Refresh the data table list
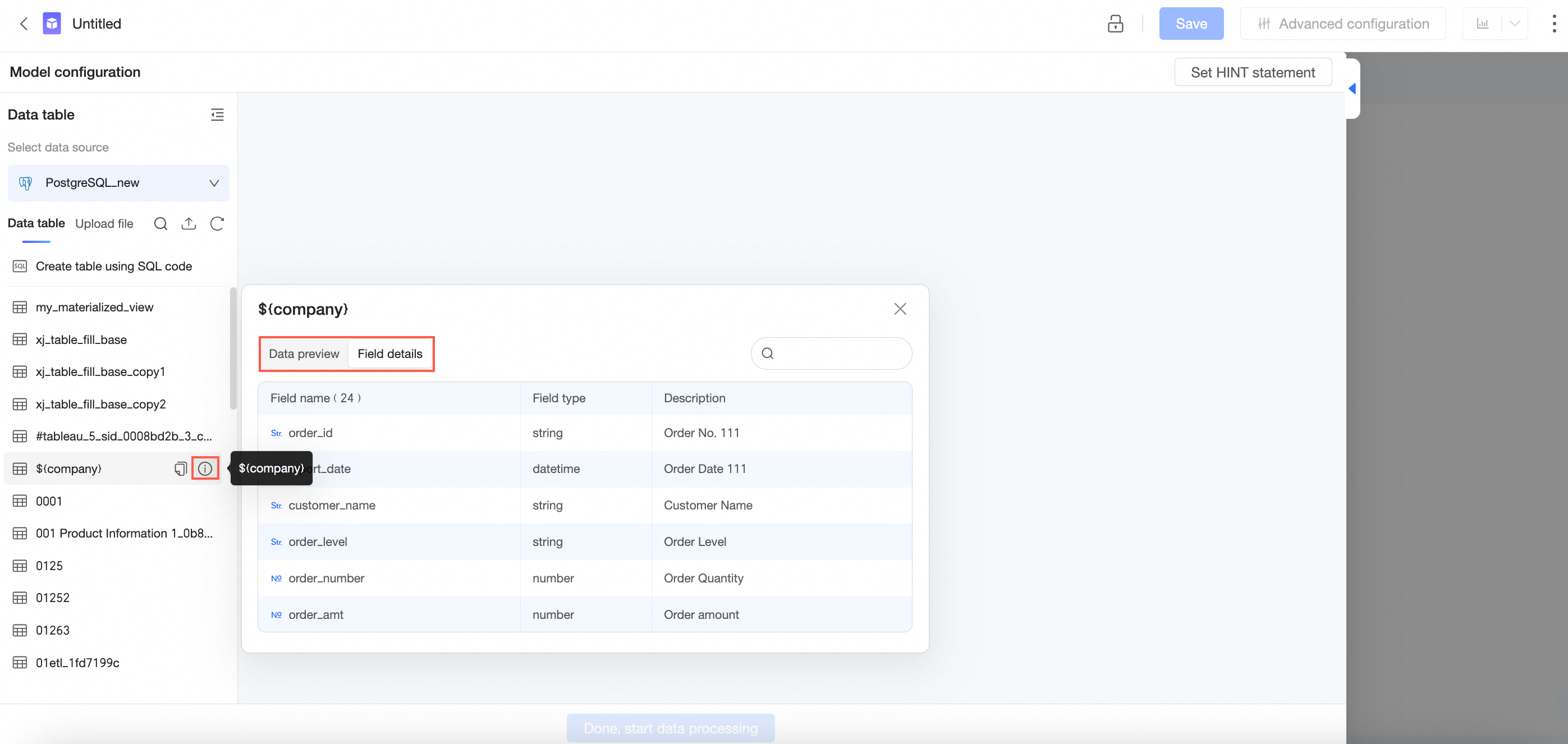1568x744 pixels. (217, 224)
